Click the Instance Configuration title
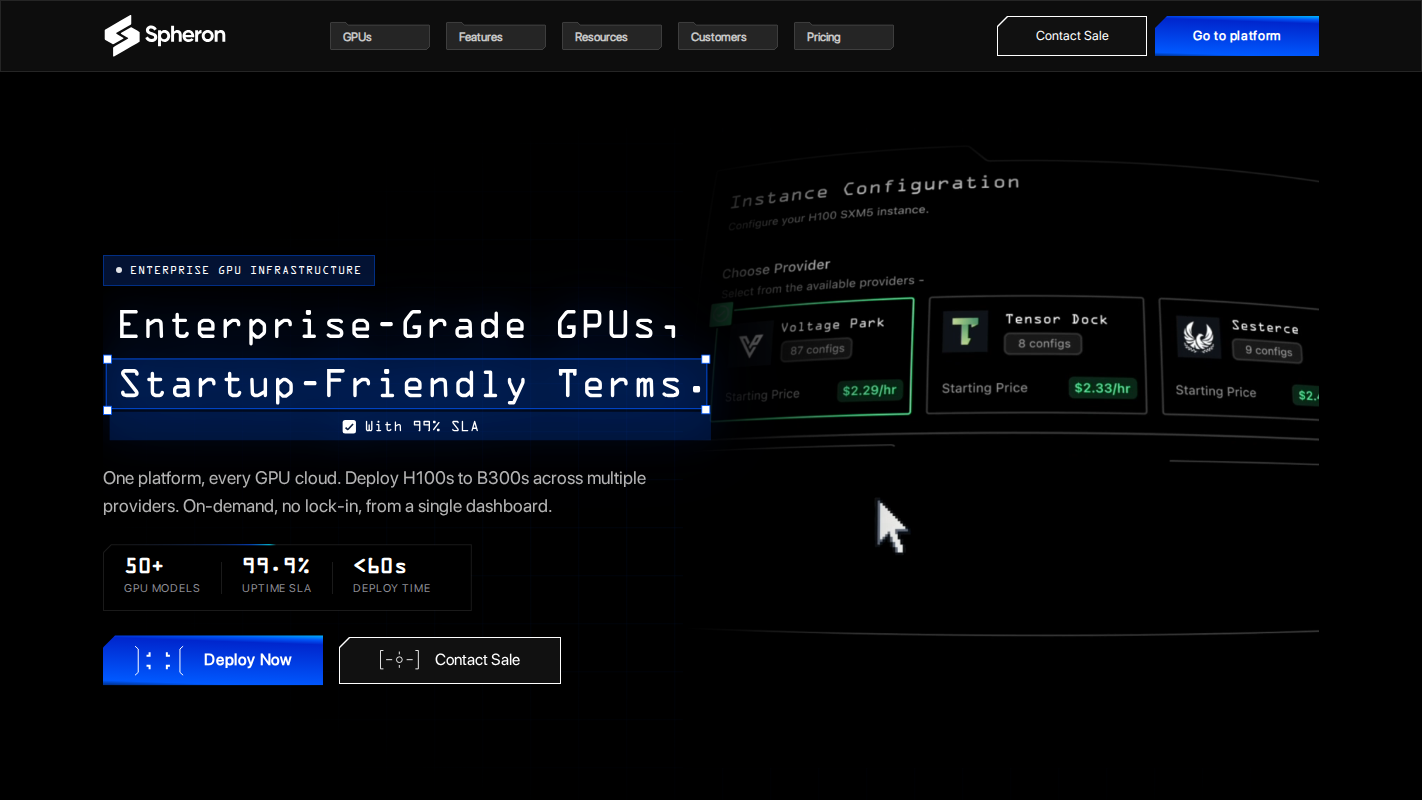1422x800 pixels. [x=875, y=190]
